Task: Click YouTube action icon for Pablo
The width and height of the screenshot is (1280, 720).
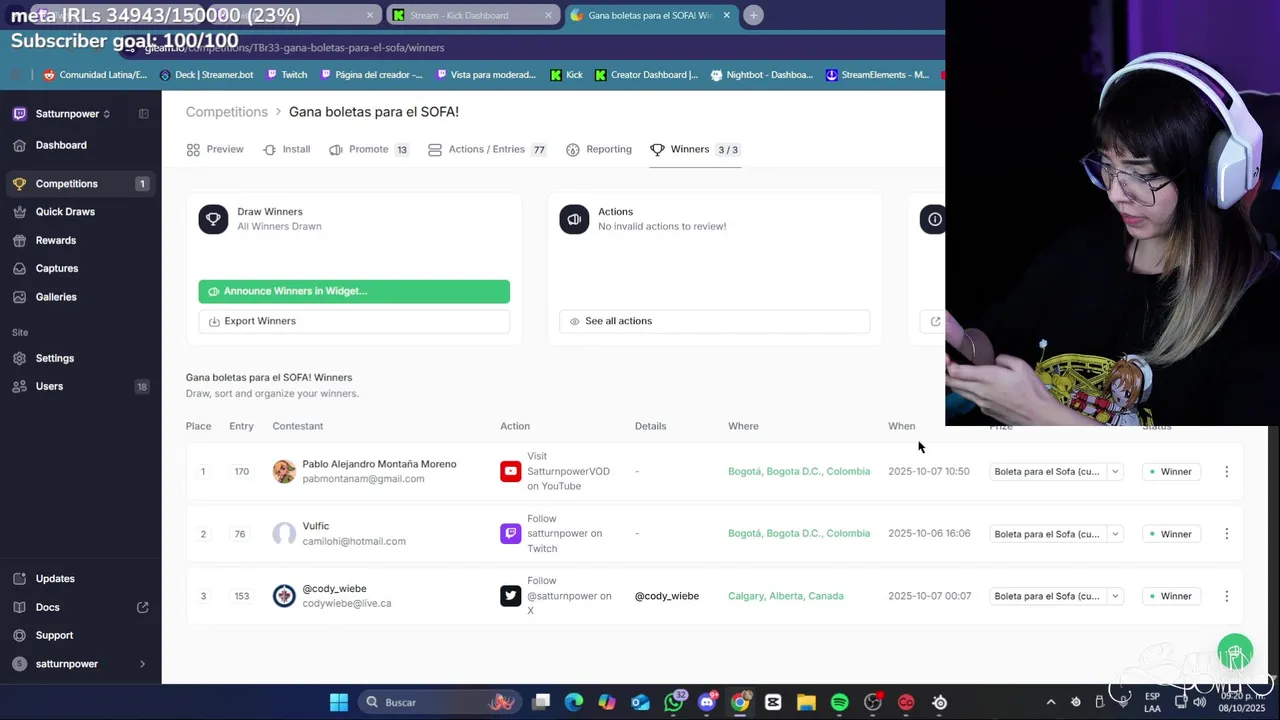Action: tap(511, 471)
